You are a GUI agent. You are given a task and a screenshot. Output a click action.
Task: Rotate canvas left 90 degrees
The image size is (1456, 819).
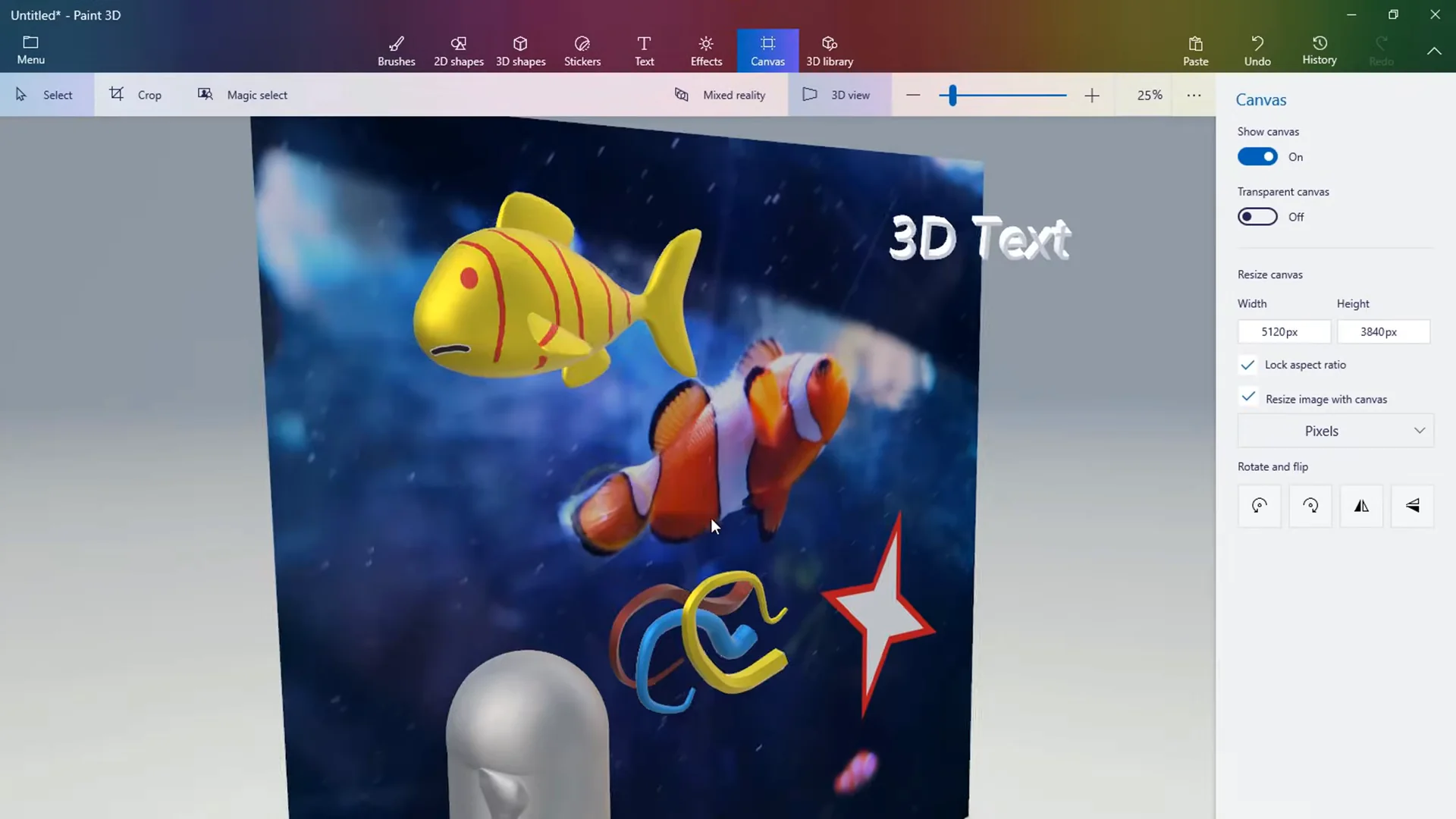1259,506
